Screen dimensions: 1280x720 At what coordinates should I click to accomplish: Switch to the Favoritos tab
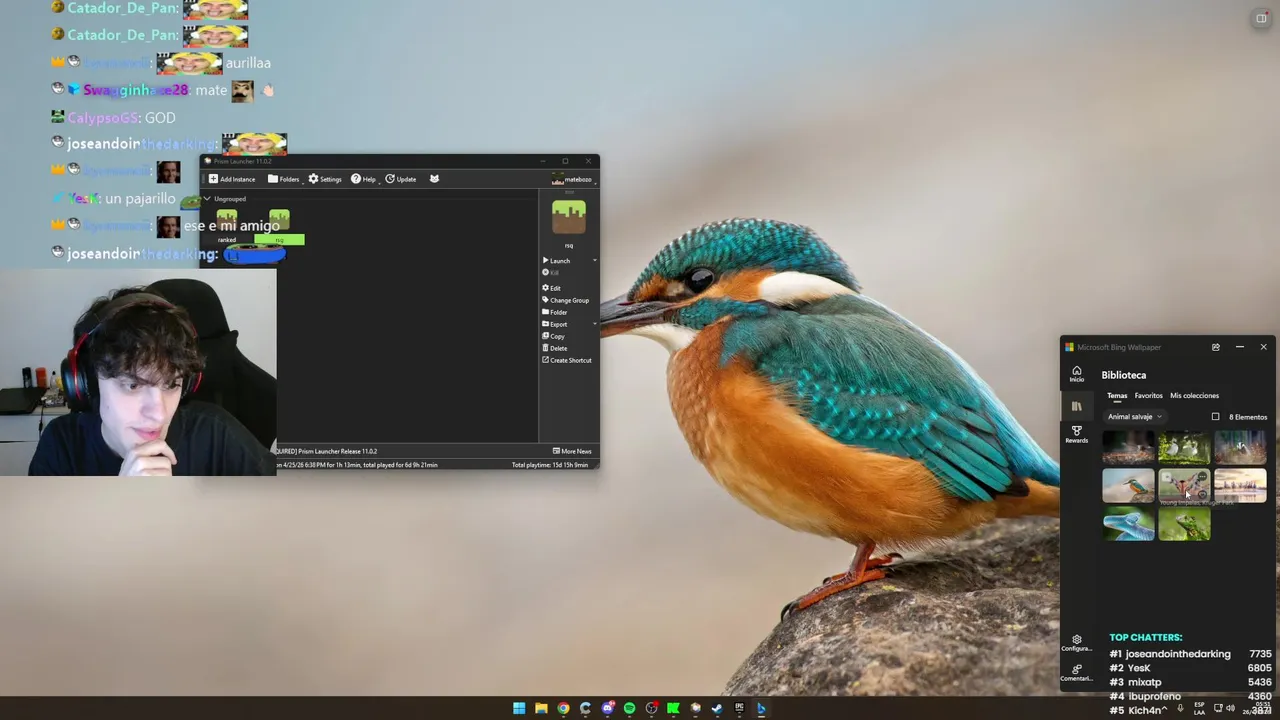coord(1148,396)
